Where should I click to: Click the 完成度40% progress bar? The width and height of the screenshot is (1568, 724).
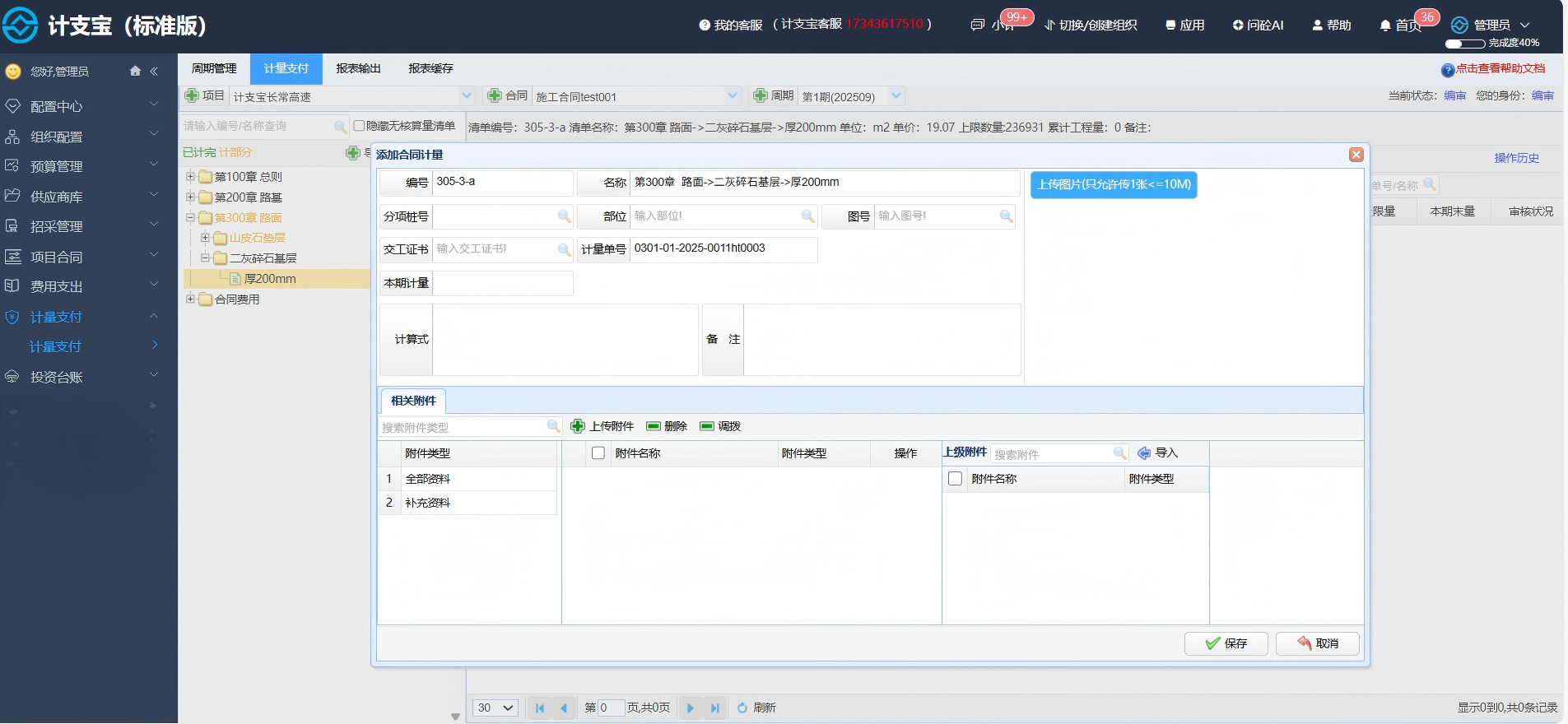pyautogui.click(x=1465, y=44)
